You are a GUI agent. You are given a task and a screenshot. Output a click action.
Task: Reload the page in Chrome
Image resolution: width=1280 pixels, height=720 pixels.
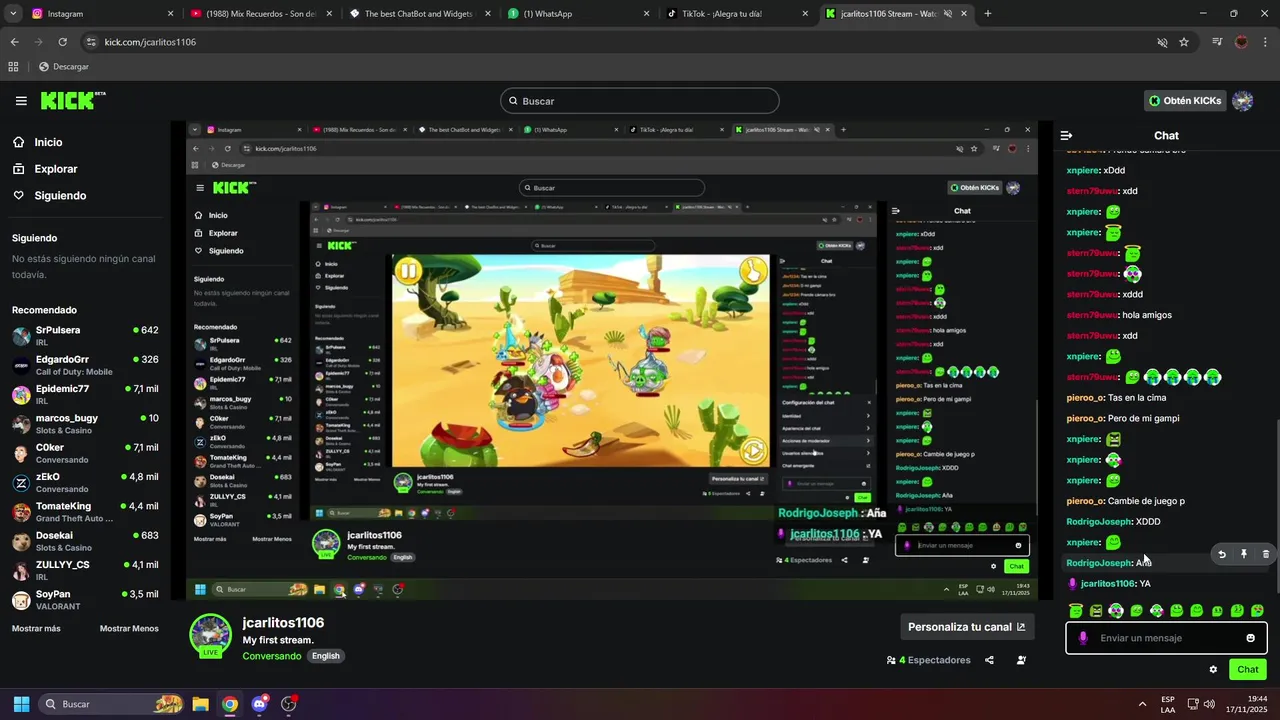(x=62, y=42)
